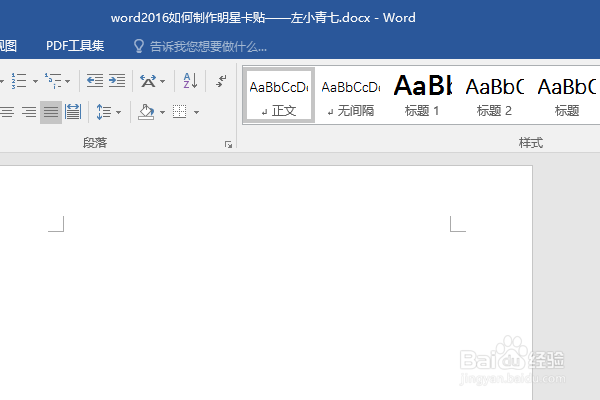Apply the 标题 2 style

[x=494, y=95]
